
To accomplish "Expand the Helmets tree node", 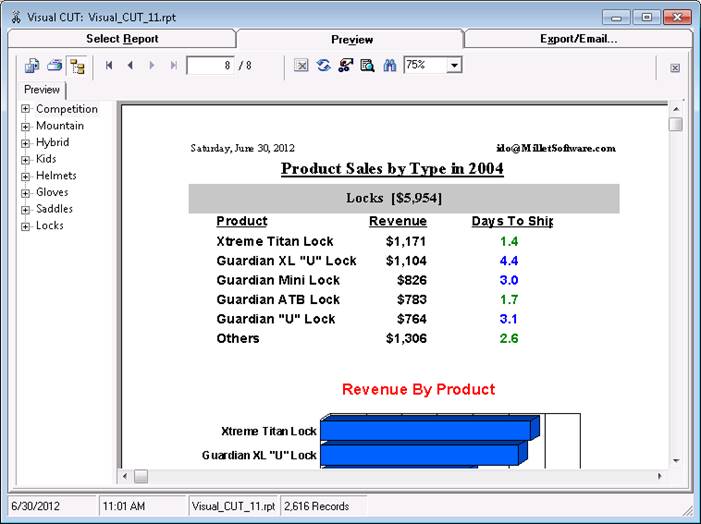I will click(x=26, y=176).
